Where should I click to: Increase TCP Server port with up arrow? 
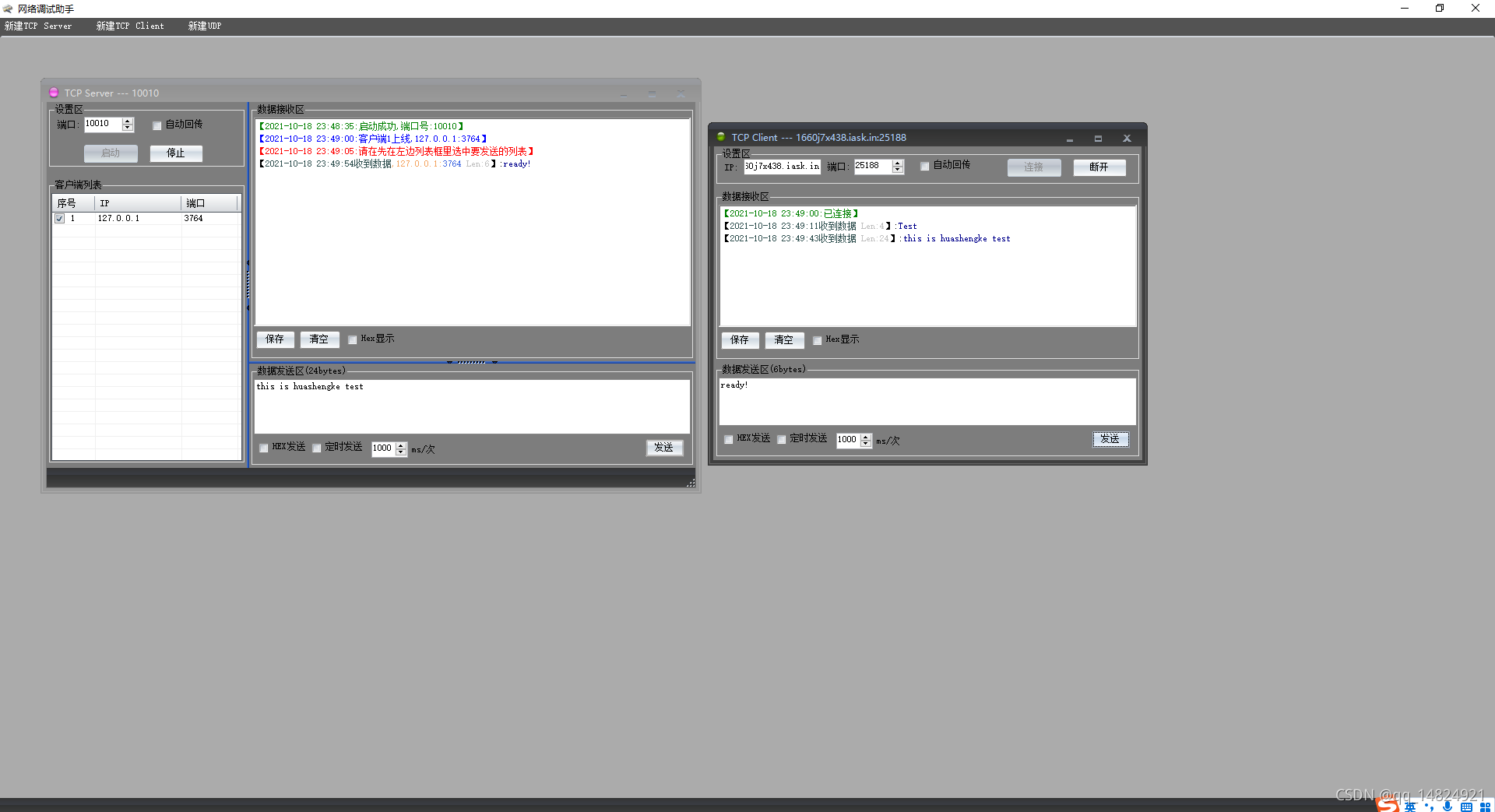tap(128, 121)
